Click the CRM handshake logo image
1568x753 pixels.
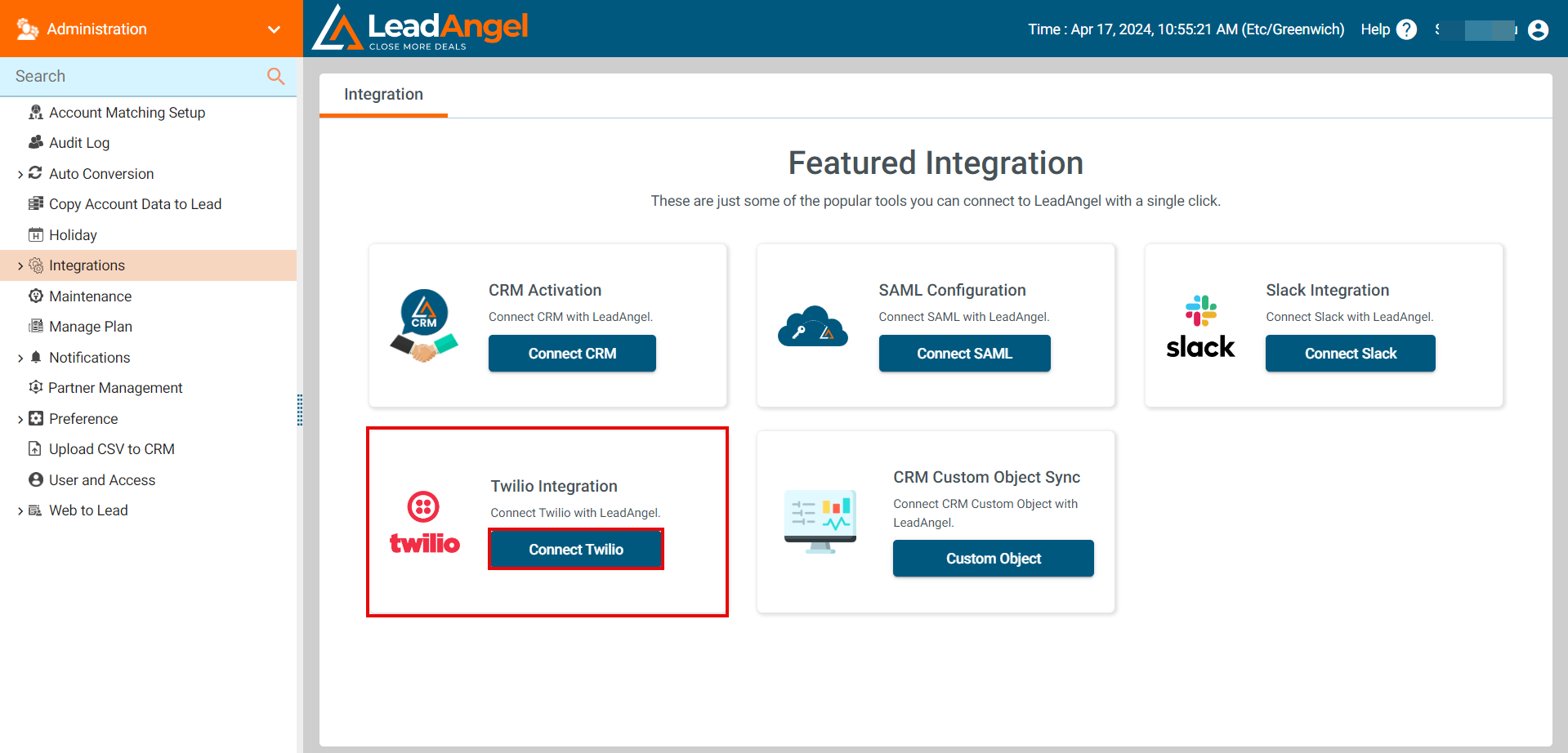click(x=424, y=326)
